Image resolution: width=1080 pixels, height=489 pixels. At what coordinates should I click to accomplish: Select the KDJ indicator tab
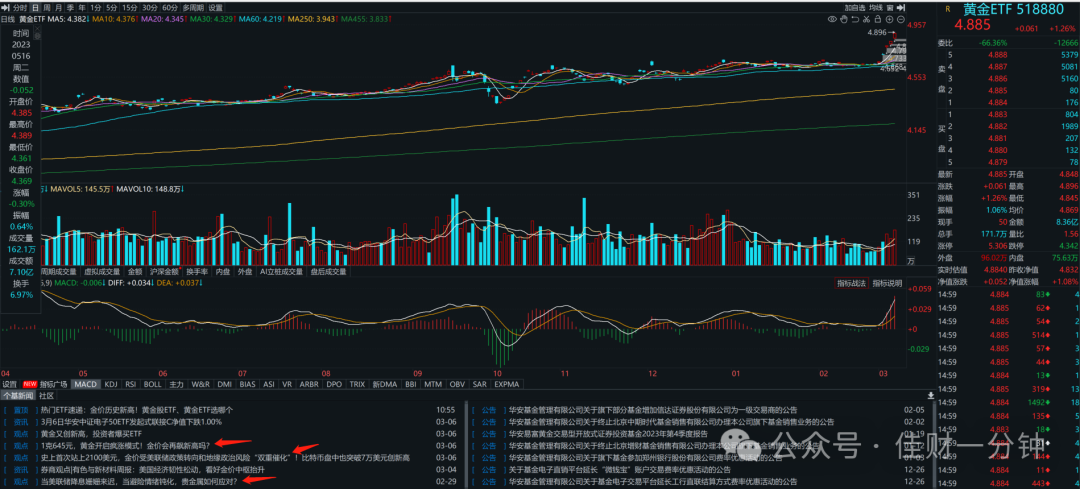112,384
